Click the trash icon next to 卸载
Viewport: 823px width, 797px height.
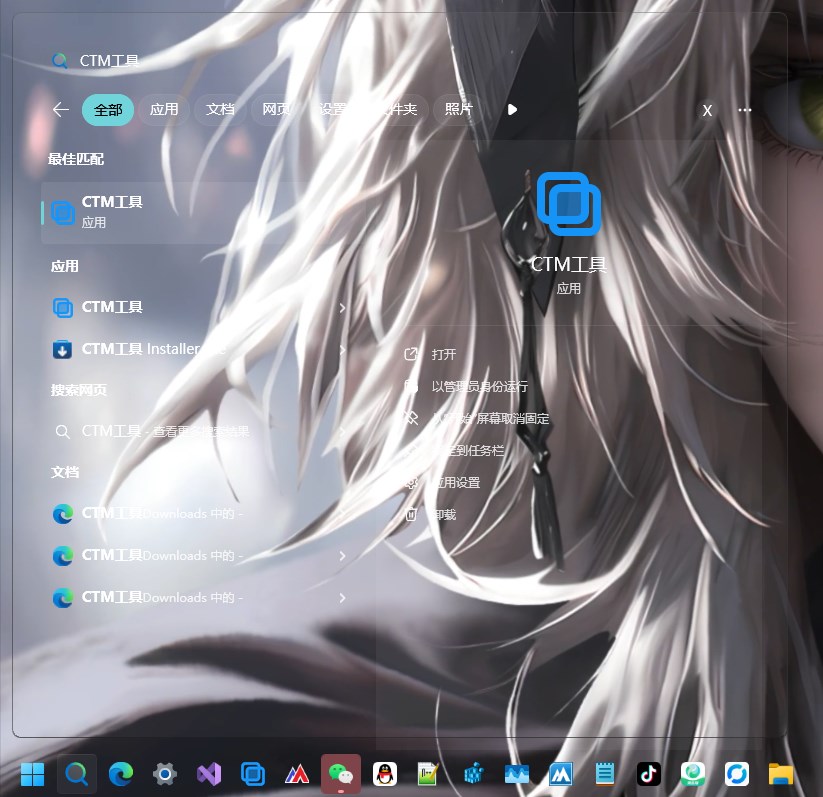[411, 515]
